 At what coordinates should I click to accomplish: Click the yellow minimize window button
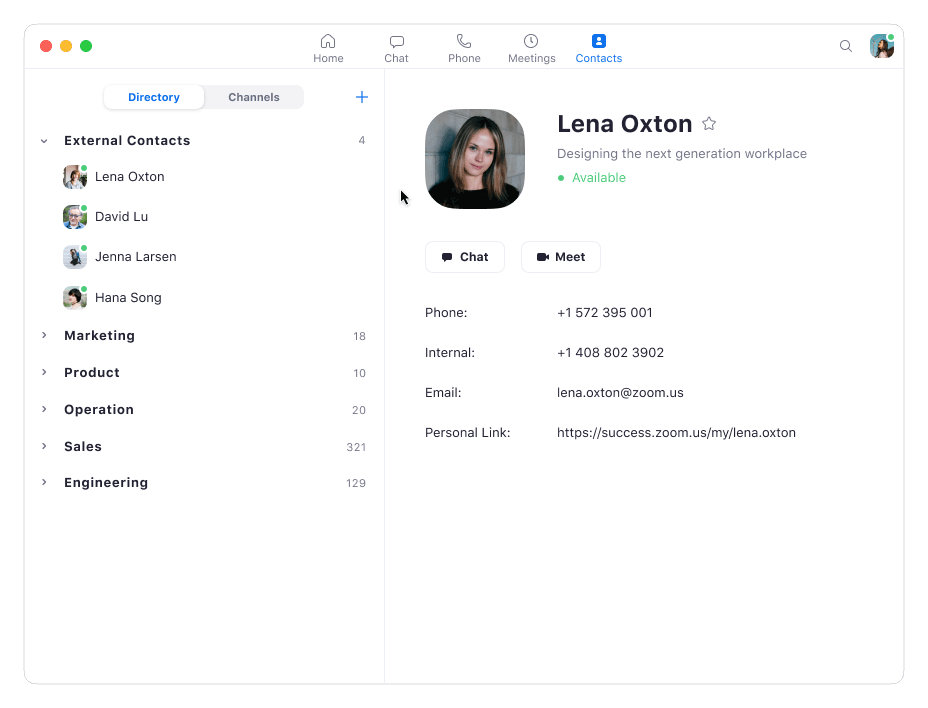coord(66,46)
